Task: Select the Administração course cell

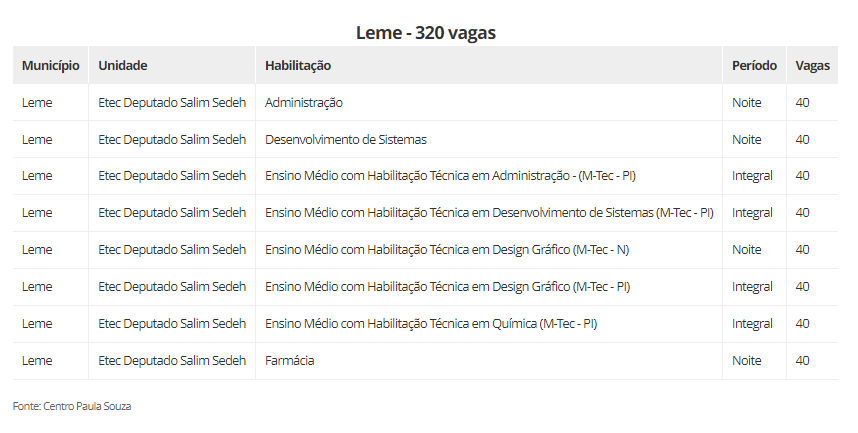Action: coord(304,102)
